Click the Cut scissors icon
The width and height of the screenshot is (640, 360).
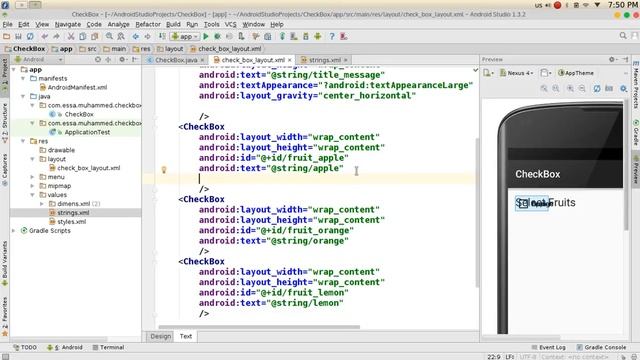pyautogui.click(x=71, y=36)
